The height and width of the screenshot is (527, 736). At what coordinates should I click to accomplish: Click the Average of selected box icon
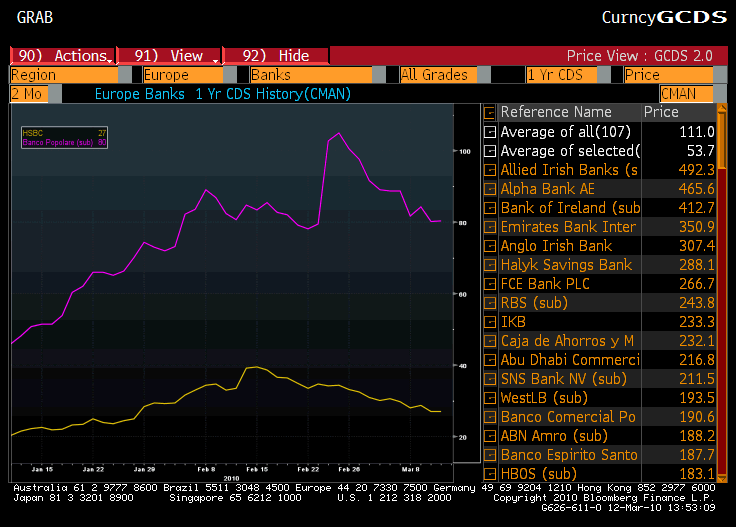coord(490,151)
